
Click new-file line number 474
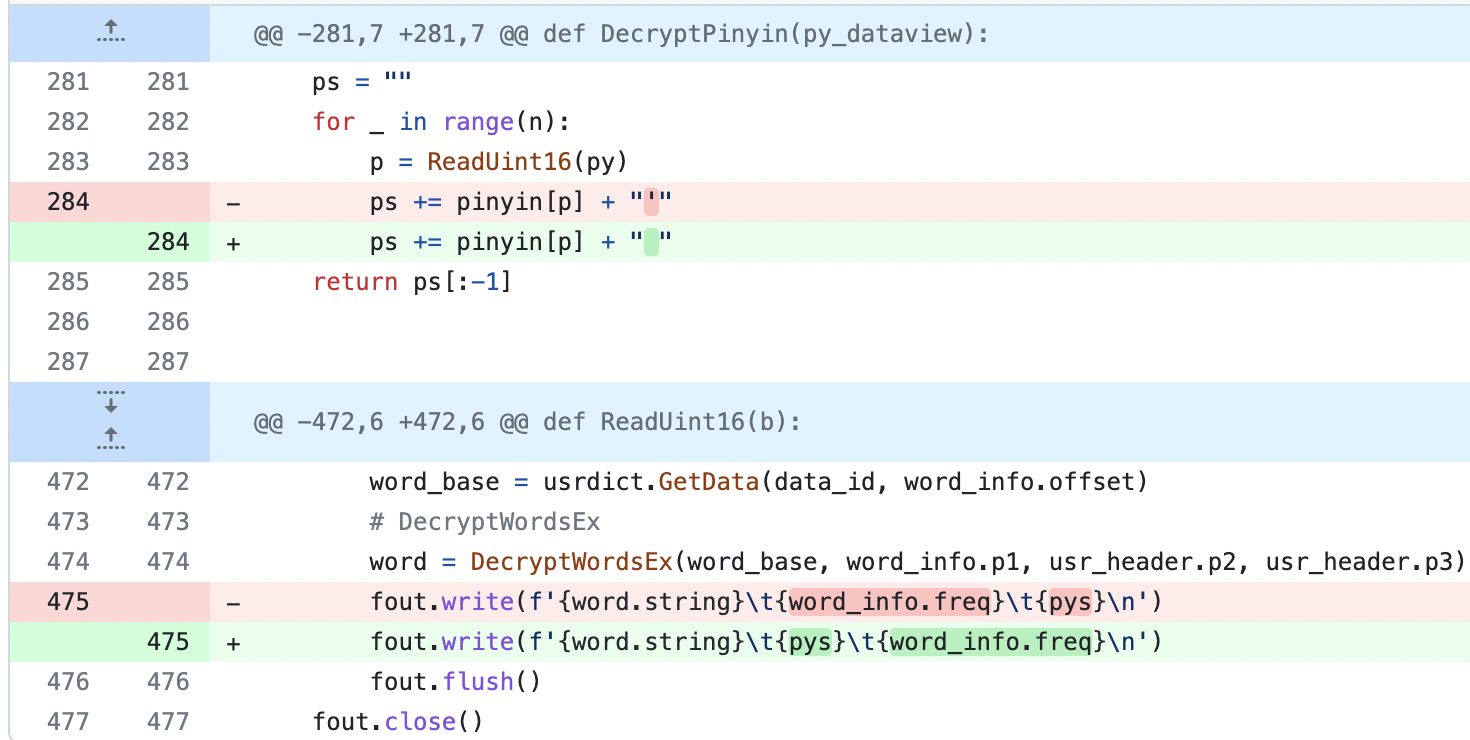tap(168, 562)
